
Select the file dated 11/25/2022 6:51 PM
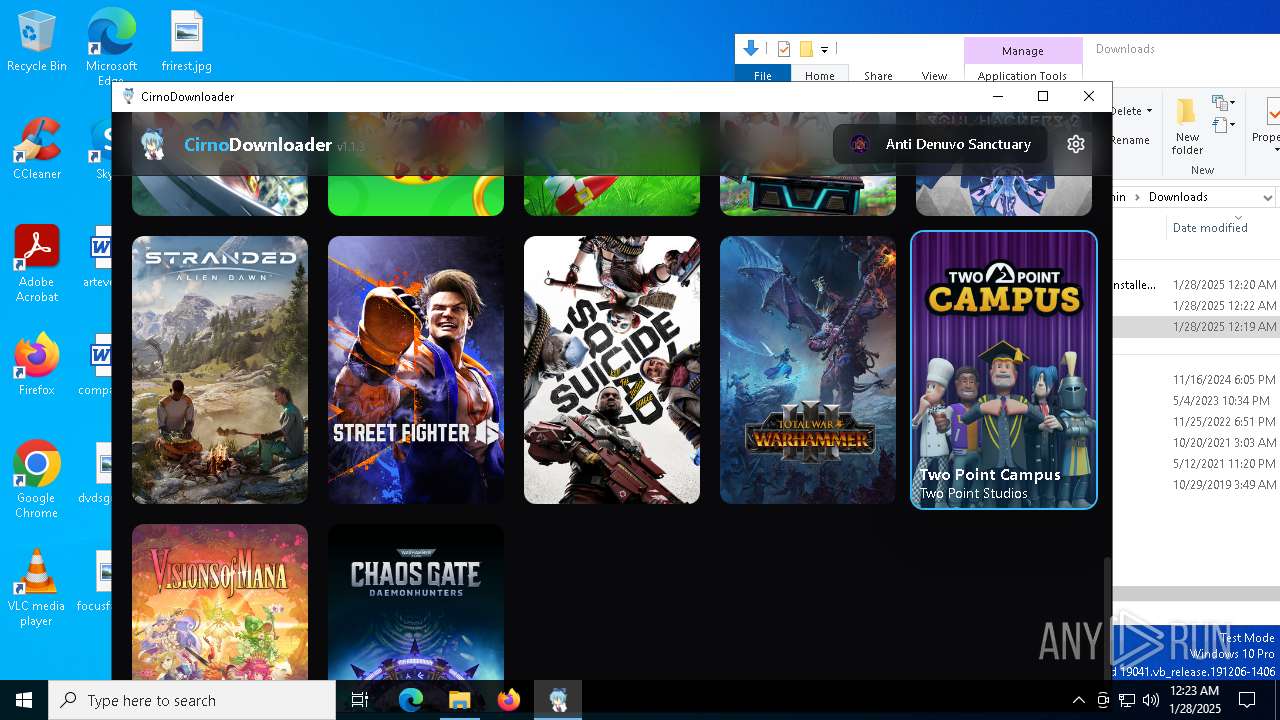(1195, 422)
